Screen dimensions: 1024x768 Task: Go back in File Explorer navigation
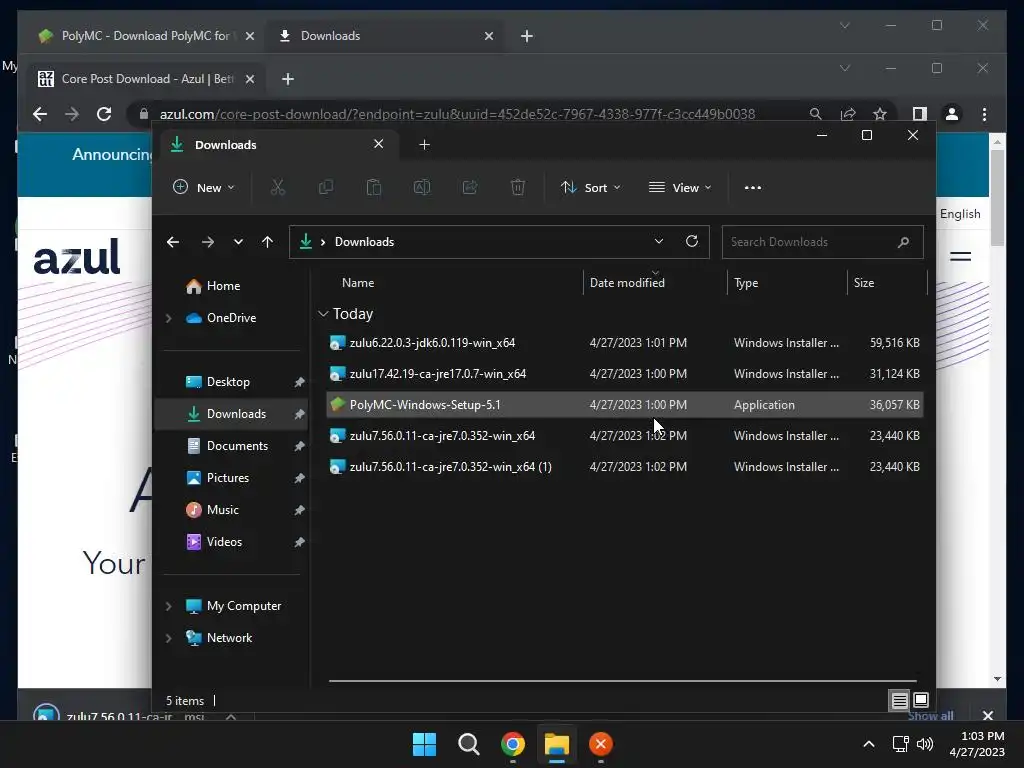(173, 242)
